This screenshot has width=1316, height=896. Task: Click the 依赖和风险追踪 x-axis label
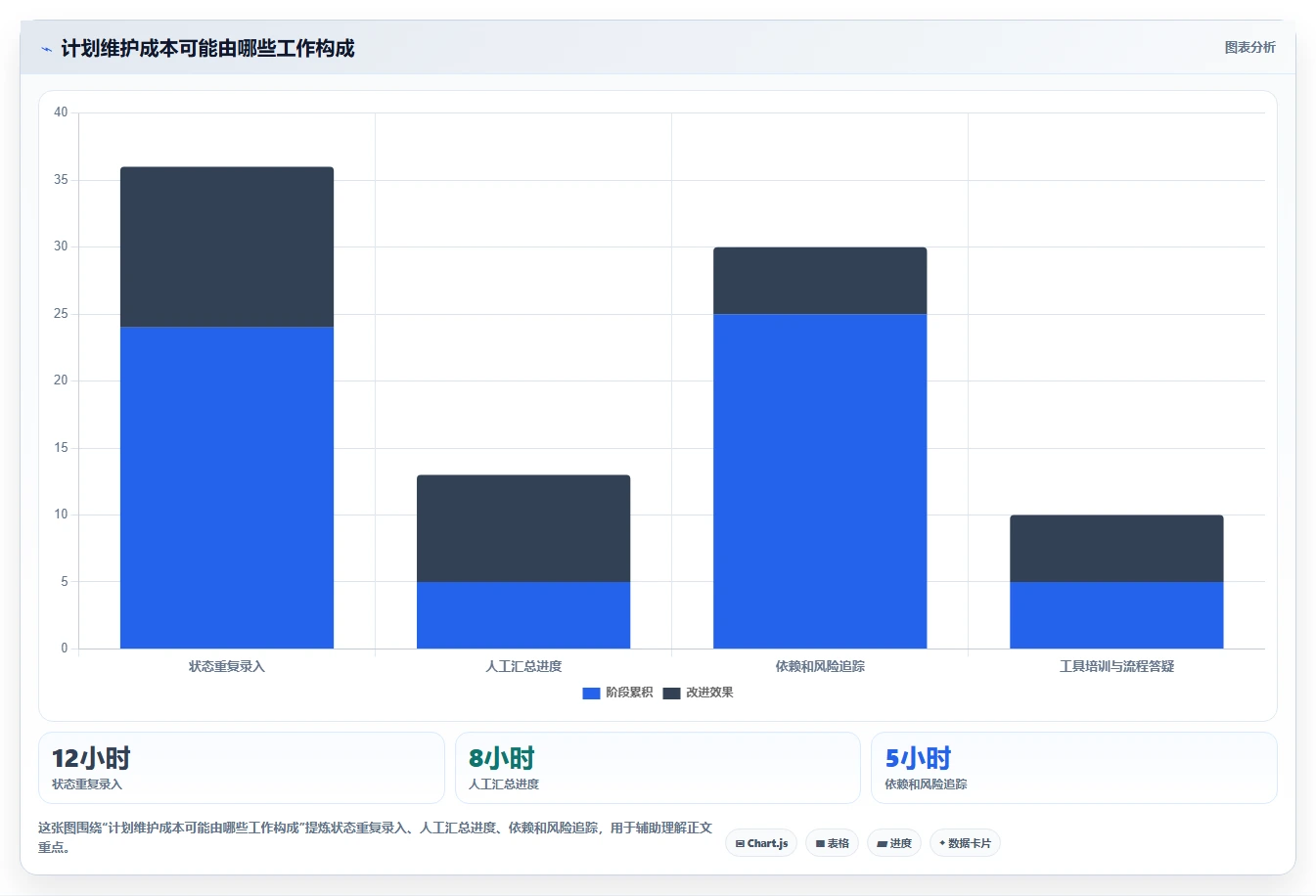[x=820, y=666]
